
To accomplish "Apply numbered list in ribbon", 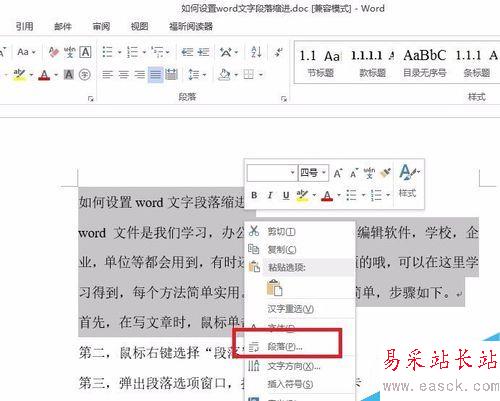I will (132, 52).
